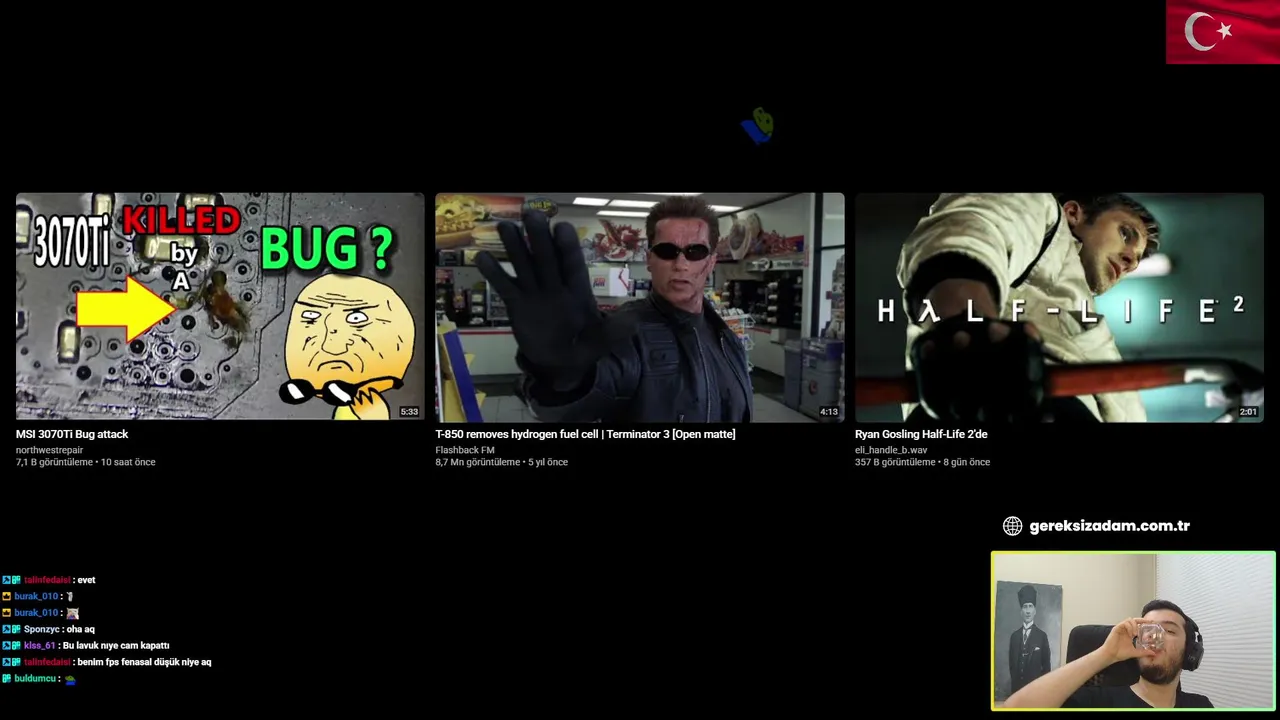Click the emote in buldumcu's message
The width and height of the screenshot is (1280, 720).
pyautogui.click(x=70, y=679)
